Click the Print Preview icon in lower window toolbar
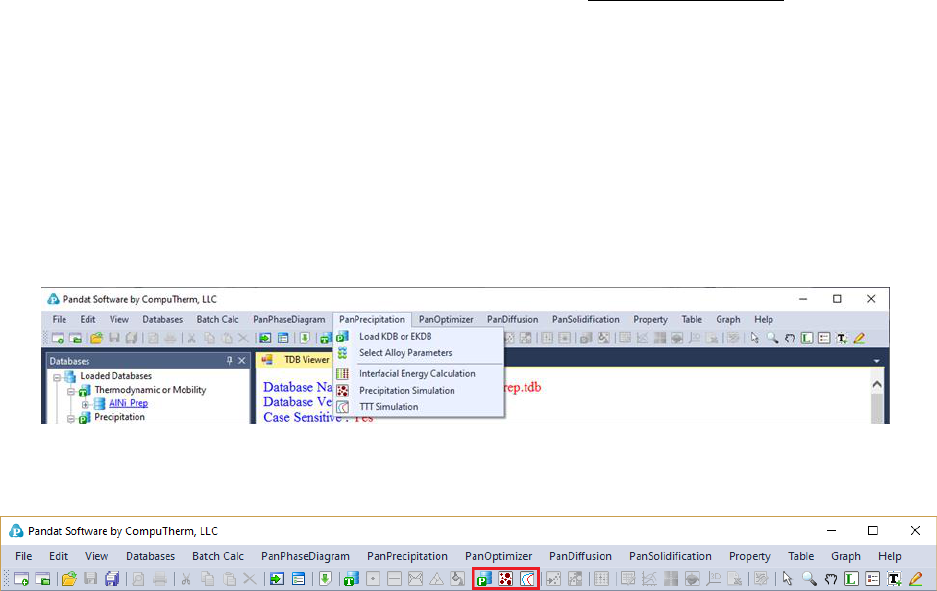Image resolution: width=937 pixels, height=591 pixels. [x=138, y=578]
